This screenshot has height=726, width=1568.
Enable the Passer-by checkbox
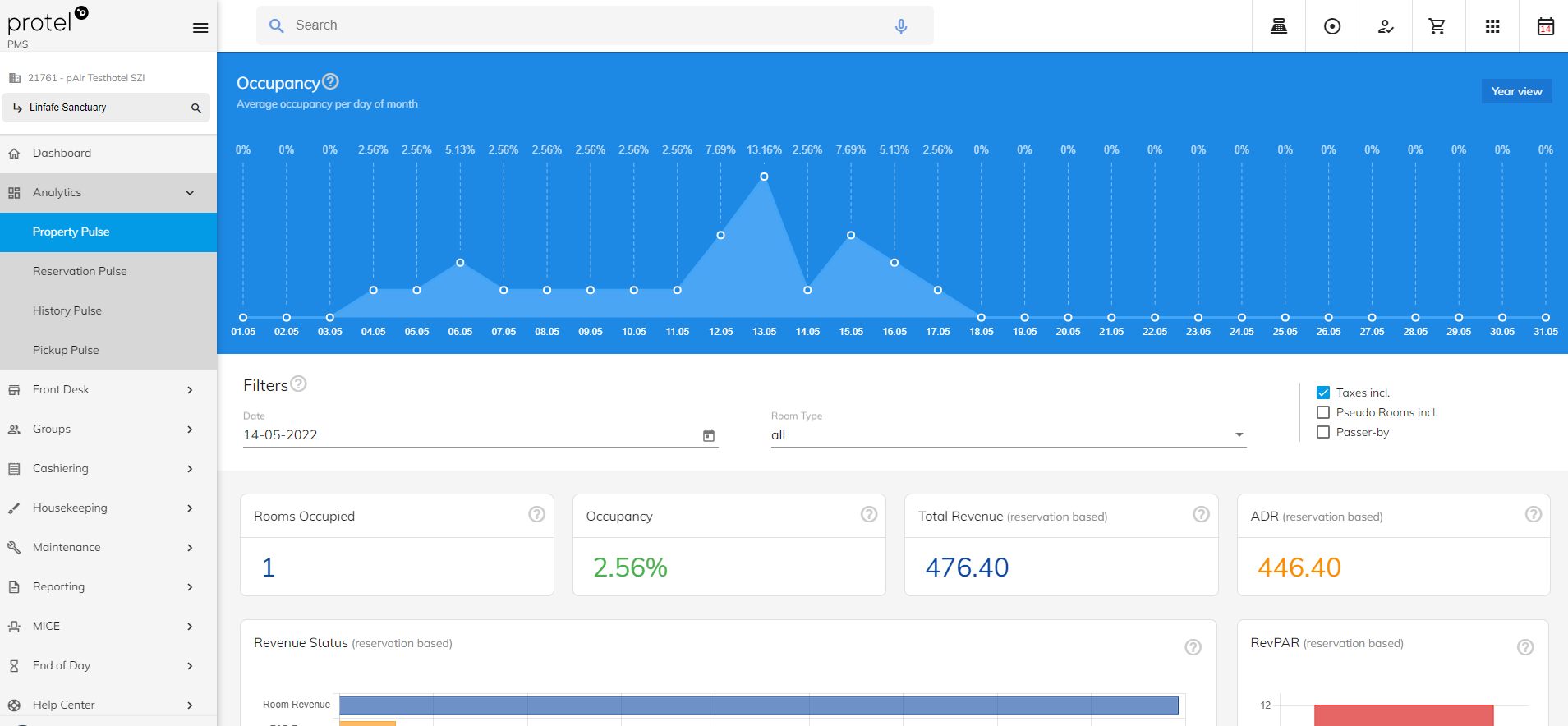coord(1323,432)
